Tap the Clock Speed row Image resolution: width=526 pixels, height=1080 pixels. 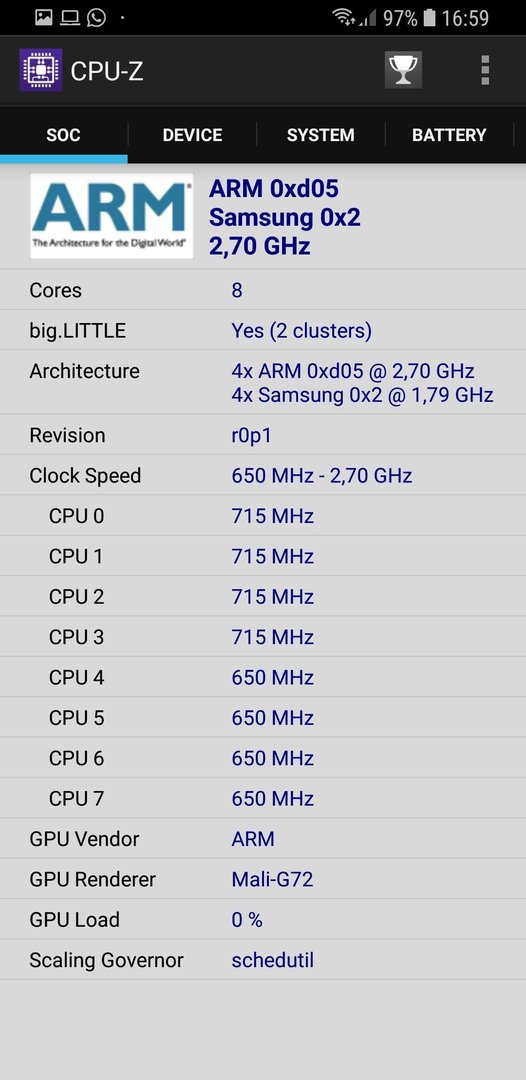point(263,475)
